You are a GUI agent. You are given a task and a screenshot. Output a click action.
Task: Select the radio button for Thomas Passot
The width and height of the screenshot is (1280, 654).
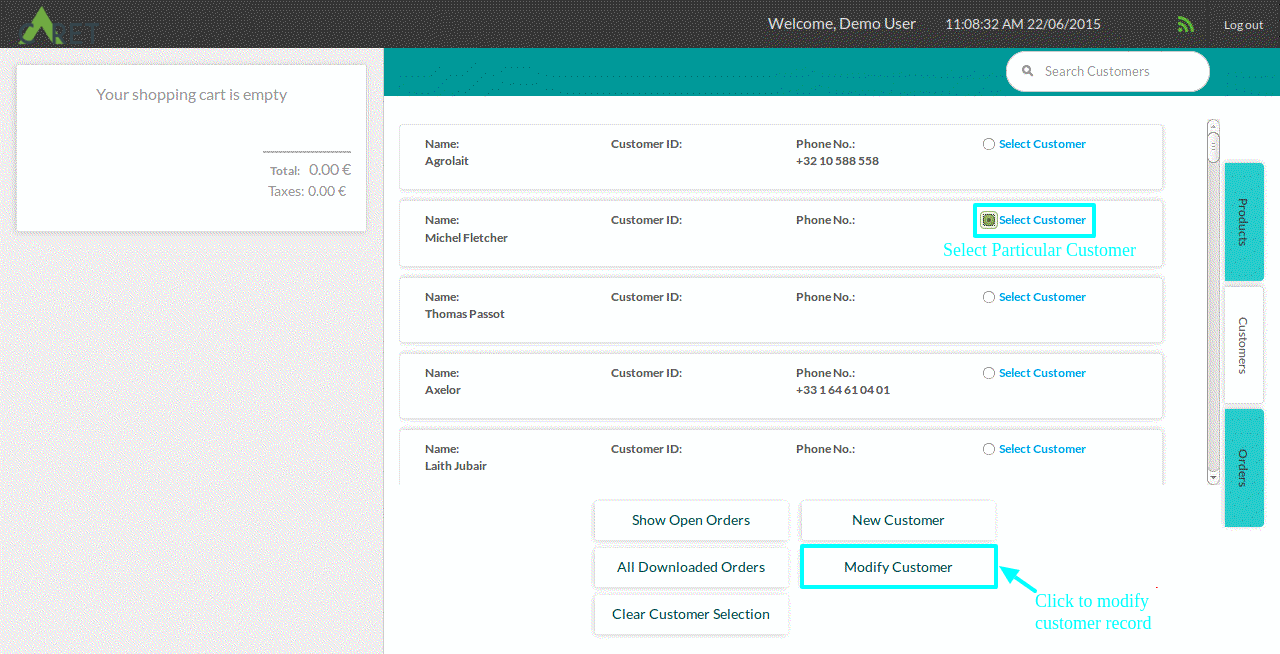tap(988, 296)
